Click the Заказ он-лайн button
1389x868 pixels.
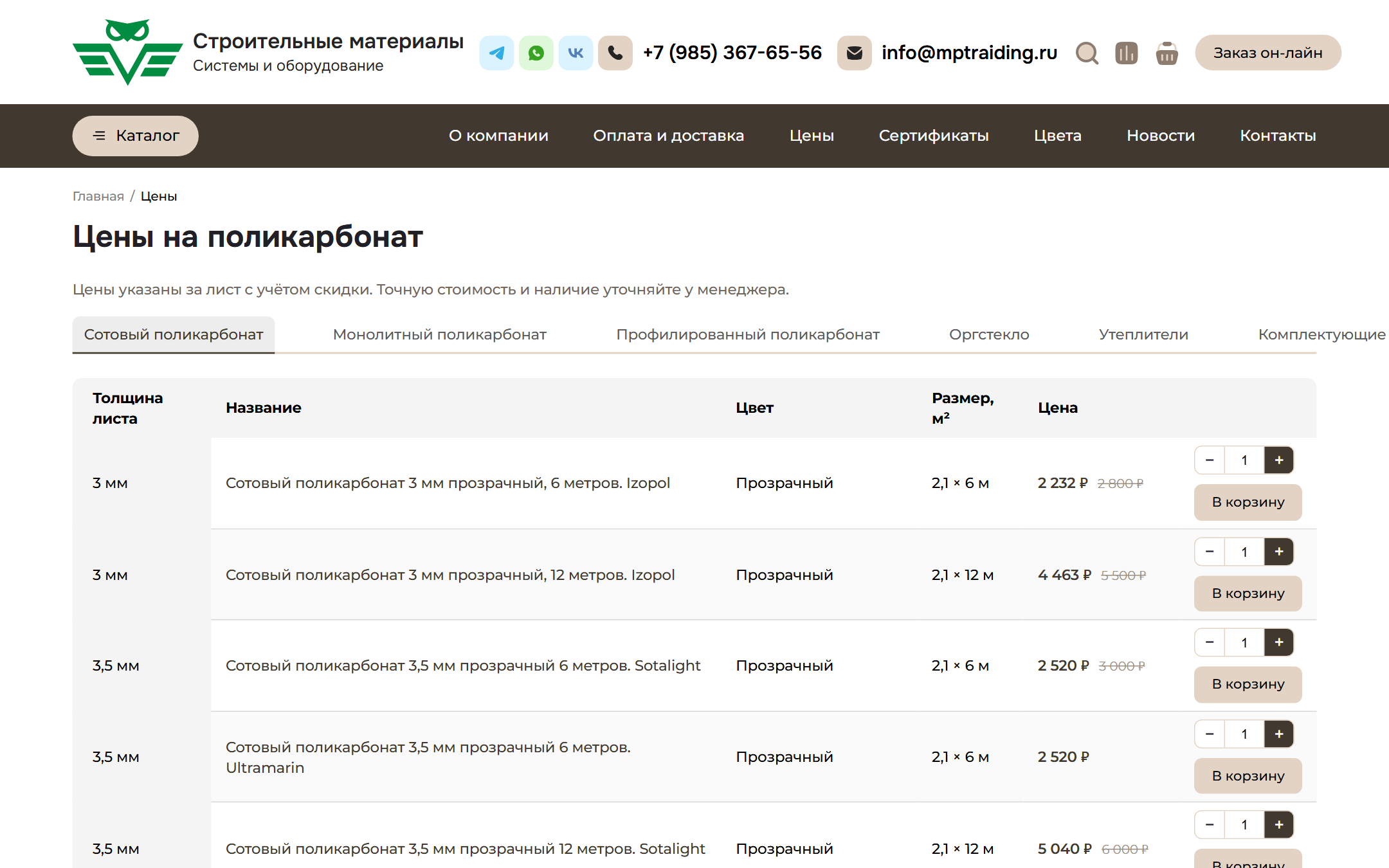click(x=1268, y=53)
